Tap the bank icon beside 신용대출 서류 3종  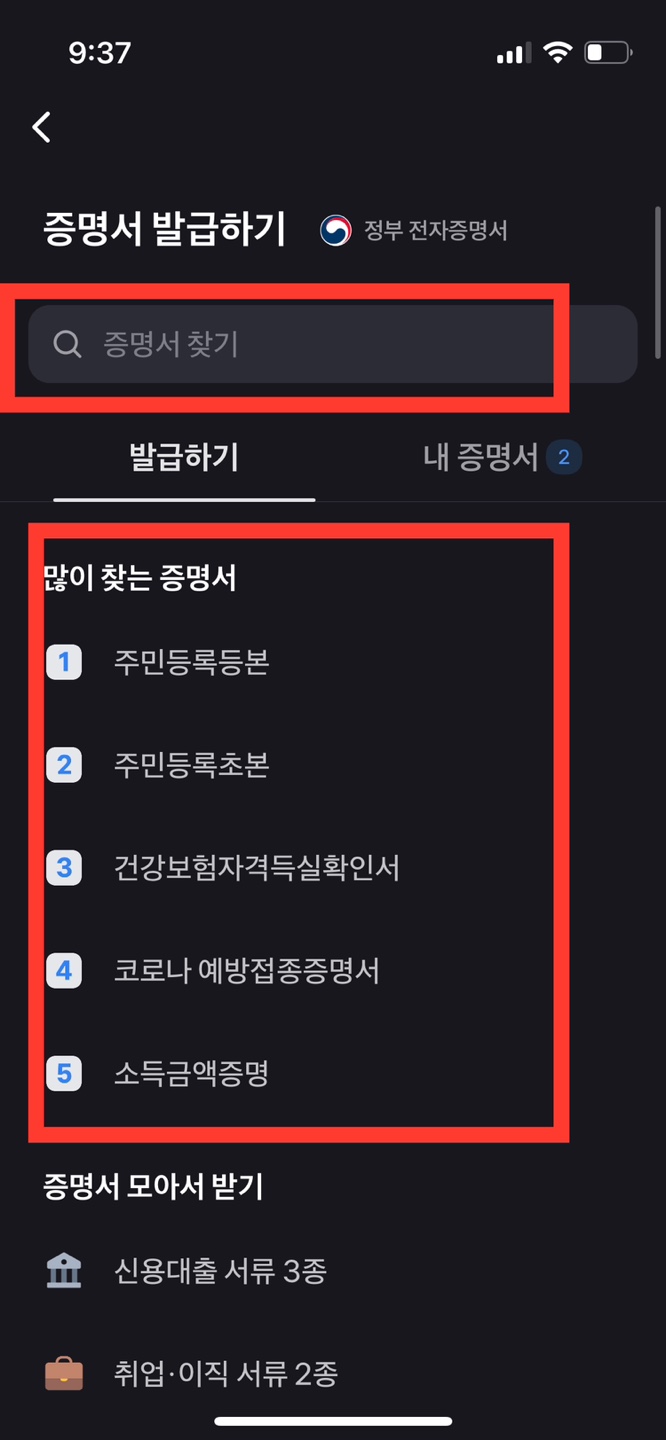(x=64, y=1271)
